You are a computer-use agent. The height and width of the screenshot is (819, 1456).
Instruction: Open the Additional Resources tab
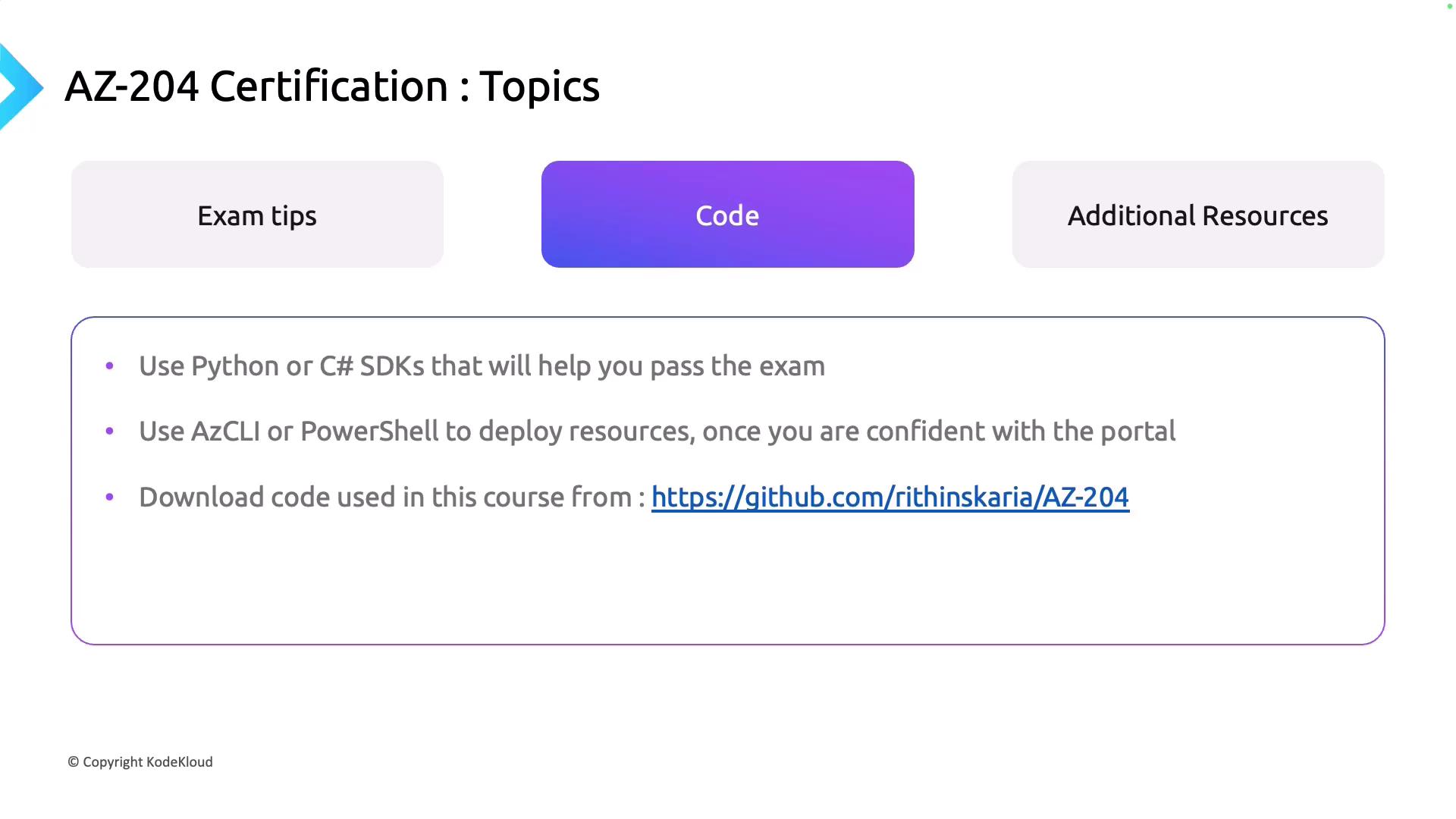point(1197,215)
